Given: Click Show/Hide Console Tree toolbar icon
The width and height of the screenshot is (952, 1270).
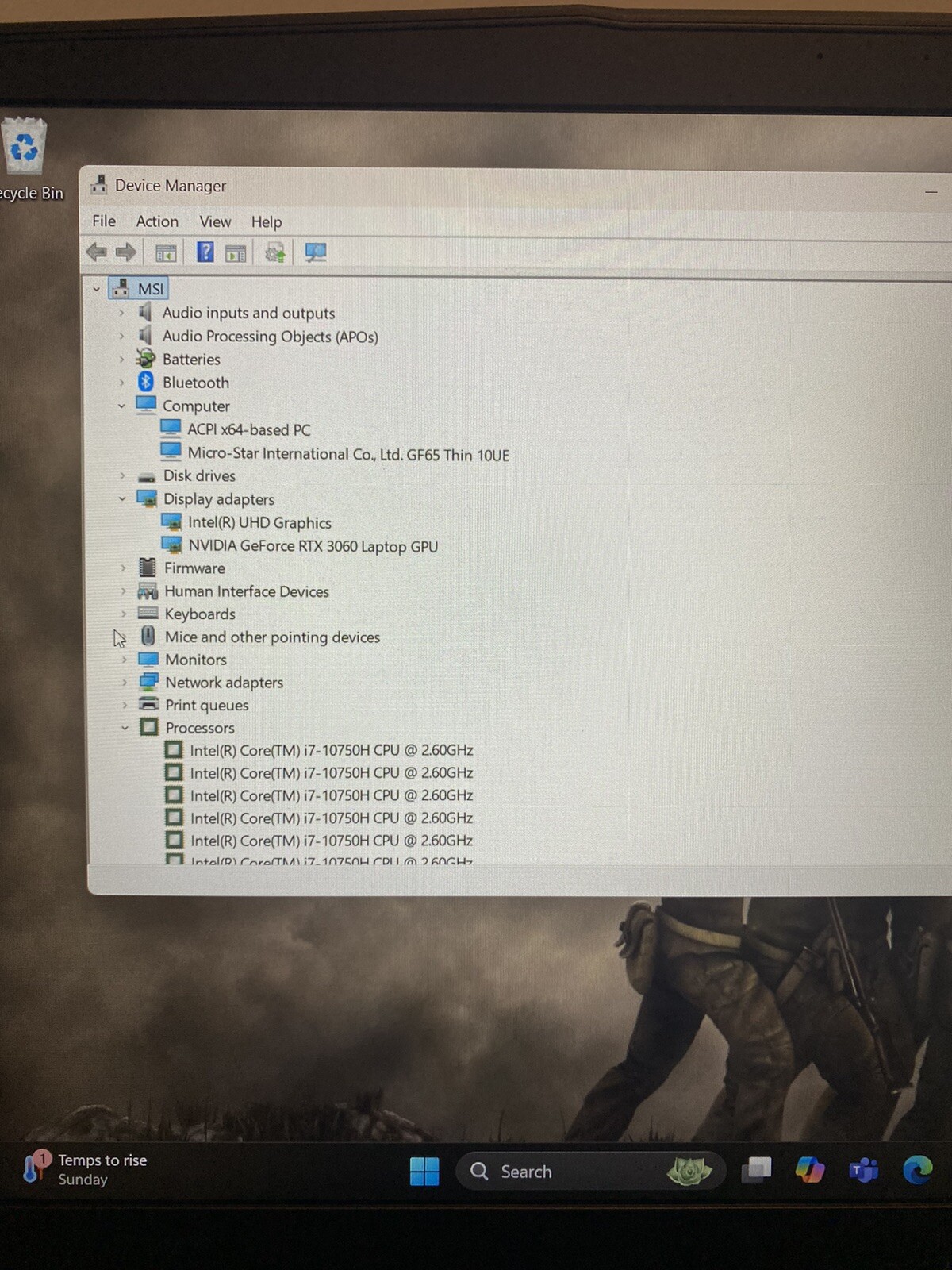Looking at the screenshot, I should [x=166, y=253].
